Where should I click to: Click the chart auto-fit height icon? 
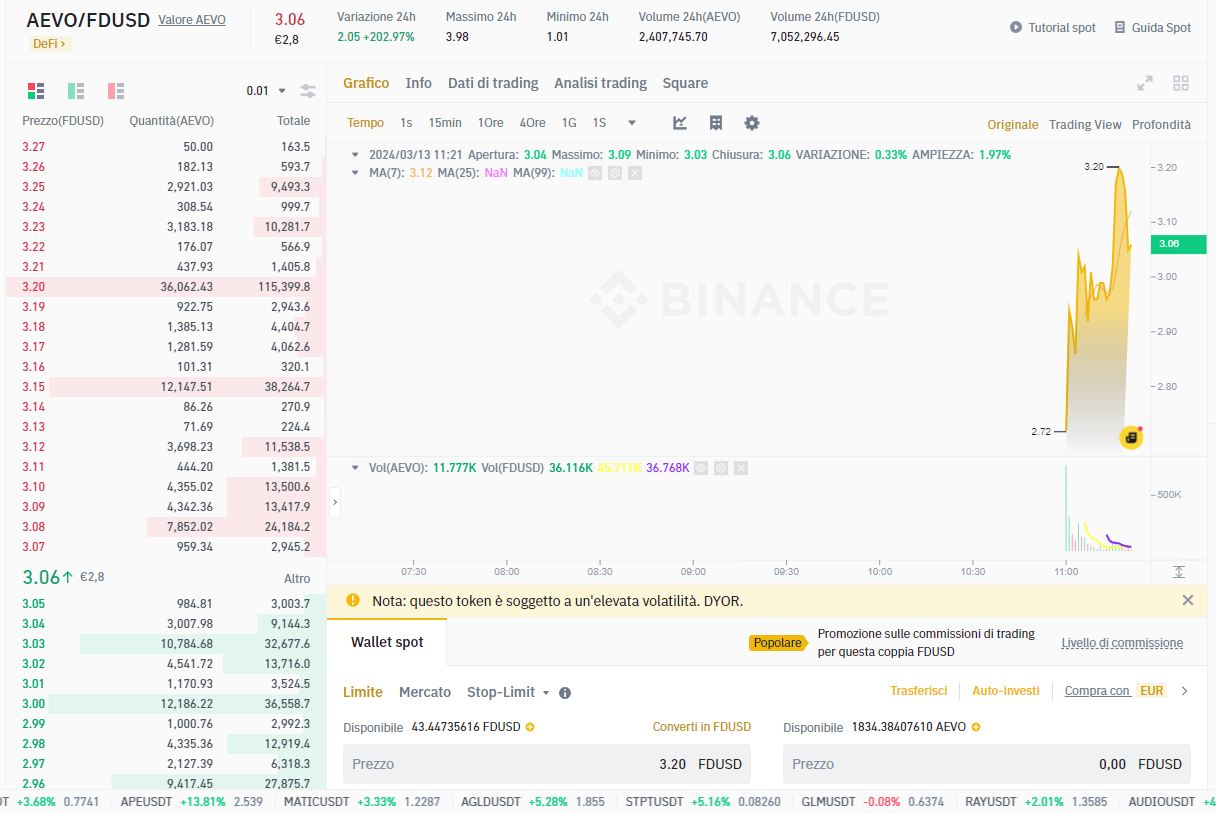1179,571
